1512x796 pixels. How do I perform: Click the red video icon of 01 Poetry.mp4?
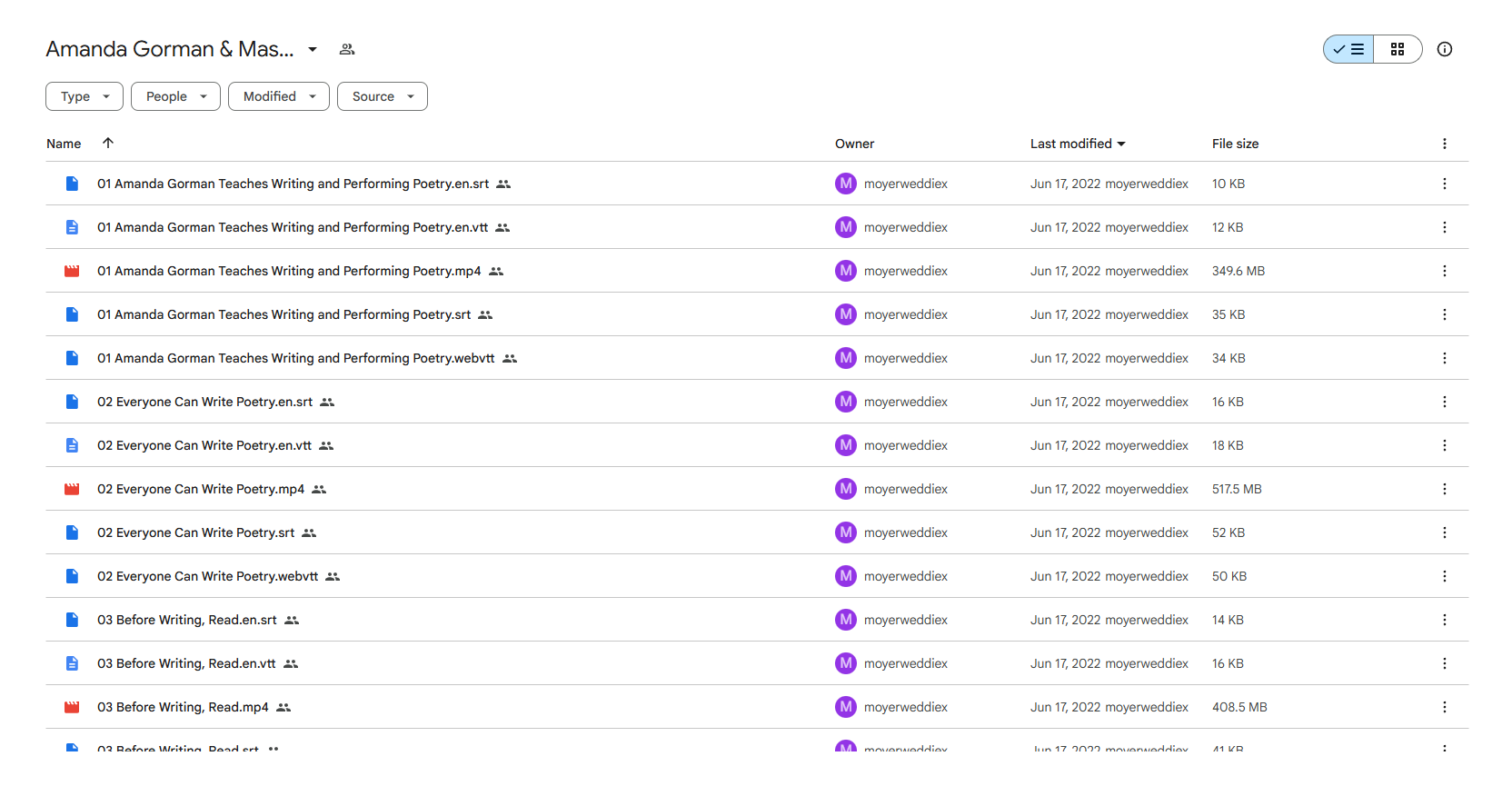72,271
